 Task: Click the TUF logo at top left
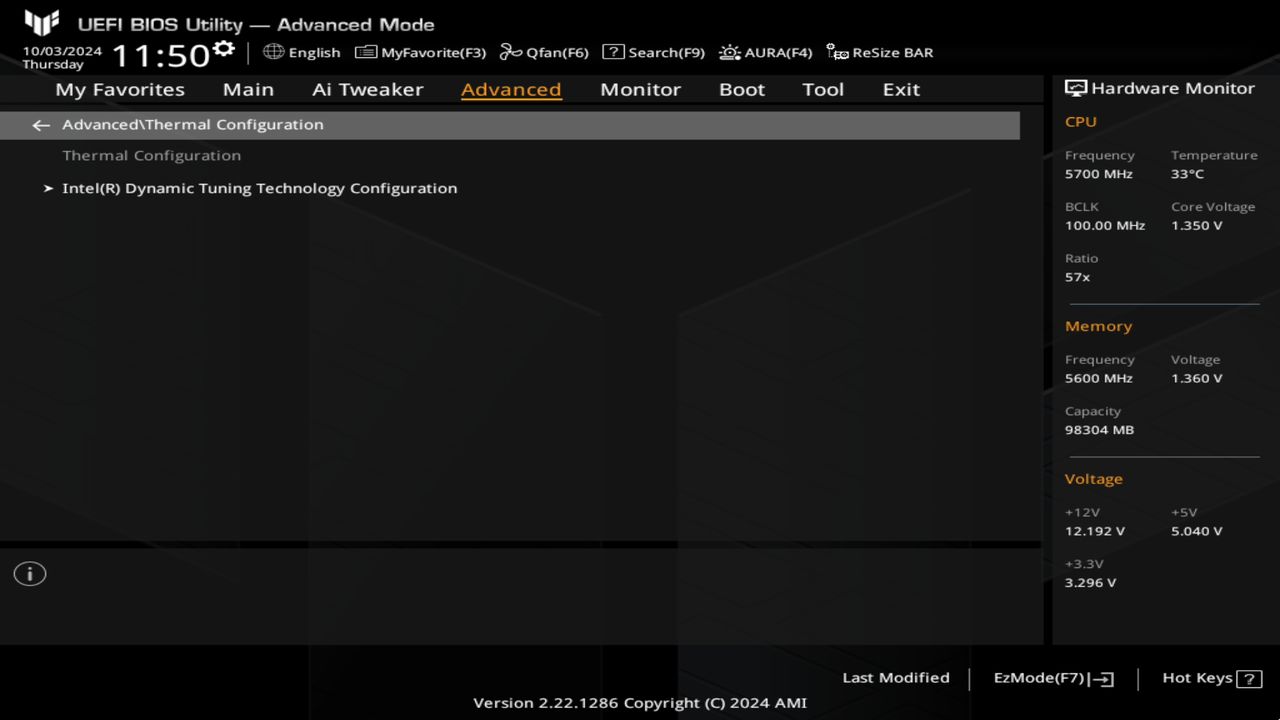pos(42,23)
